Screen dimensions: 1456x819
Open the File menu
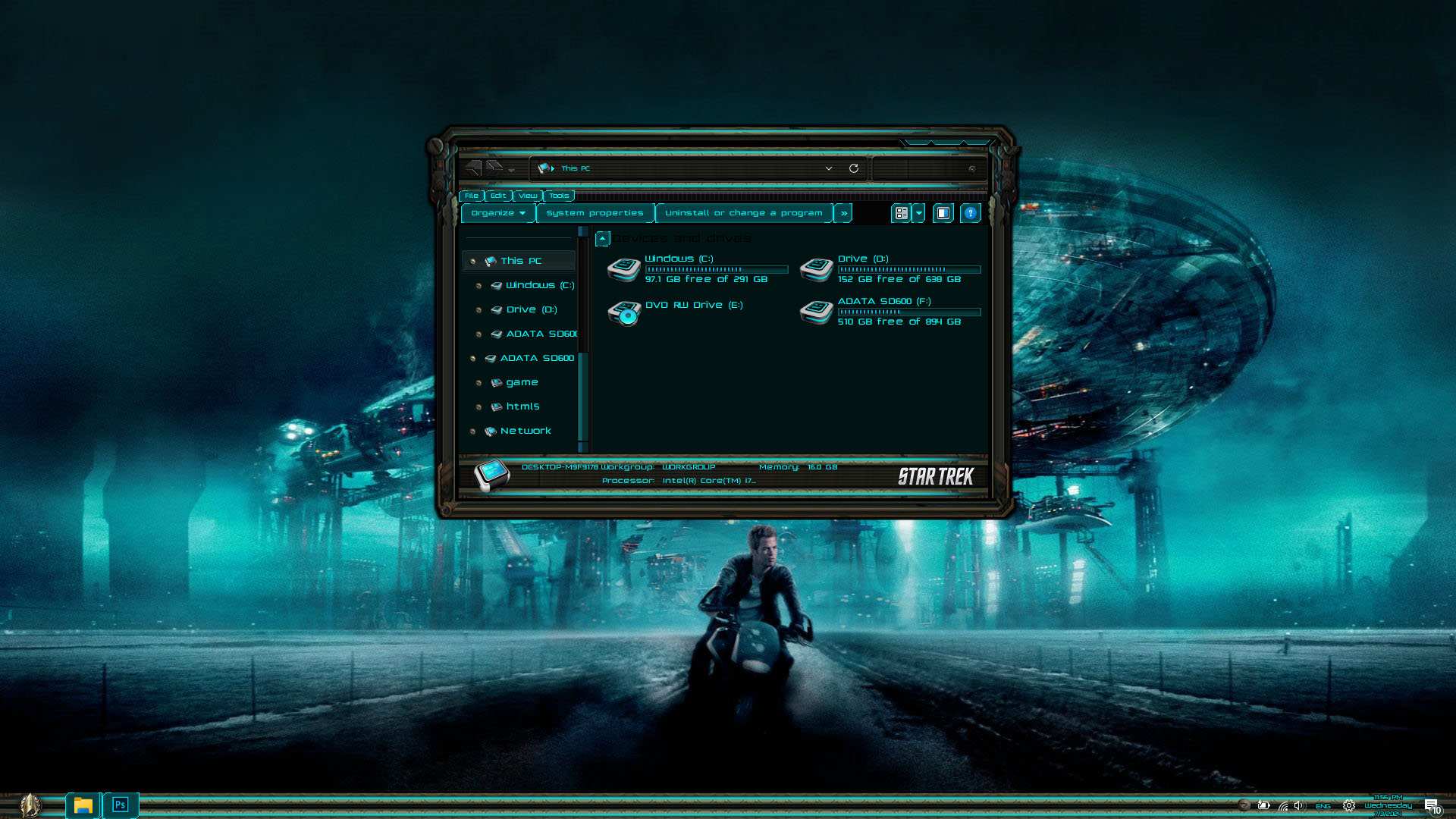coord(472,196)
